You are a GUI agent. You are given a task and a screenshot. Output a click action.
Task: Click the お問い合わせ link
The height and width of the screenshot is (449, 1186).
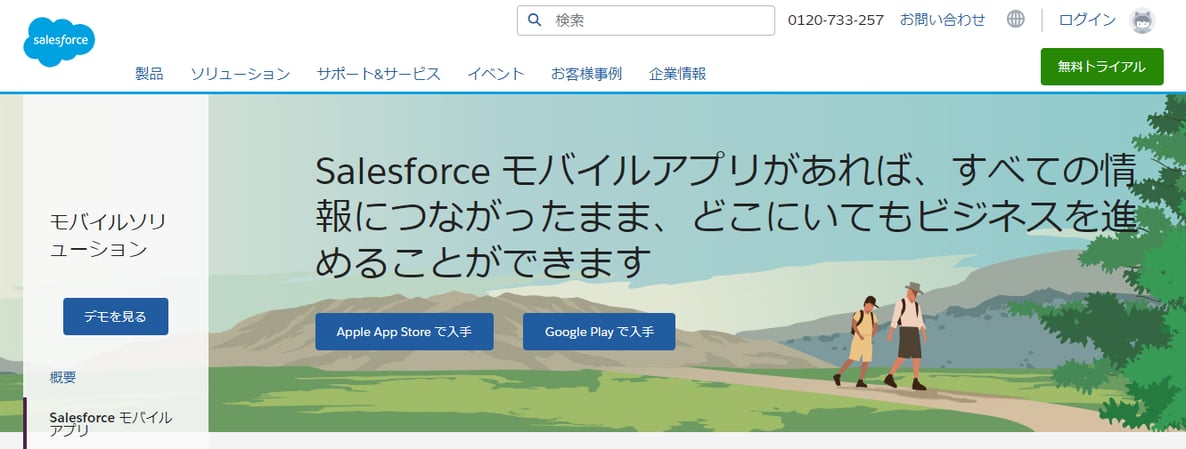(942, 20)
